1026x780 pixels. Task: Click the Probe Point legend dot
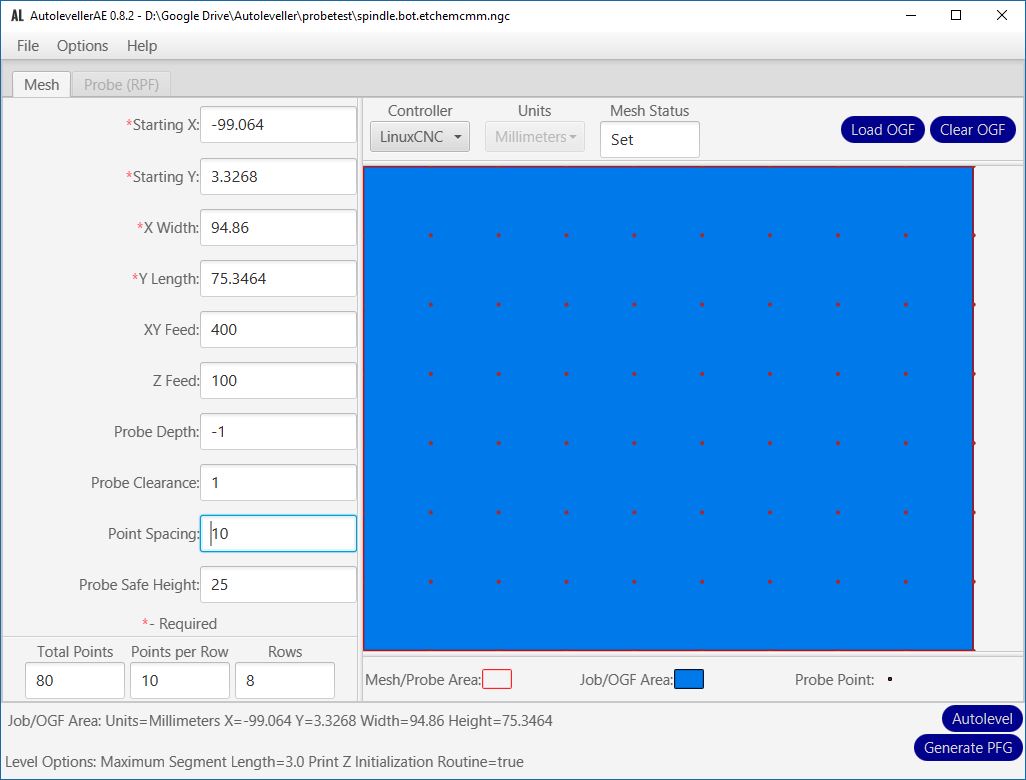click(889, 680)
